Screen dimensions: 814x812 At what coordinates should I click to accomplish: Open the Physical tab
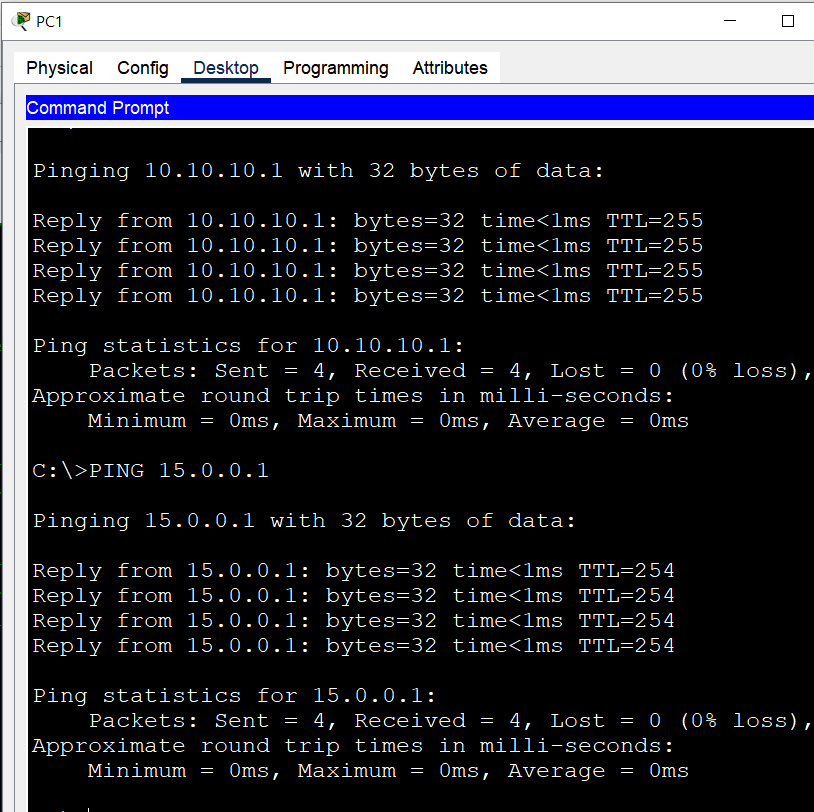[x=59, y=68]
